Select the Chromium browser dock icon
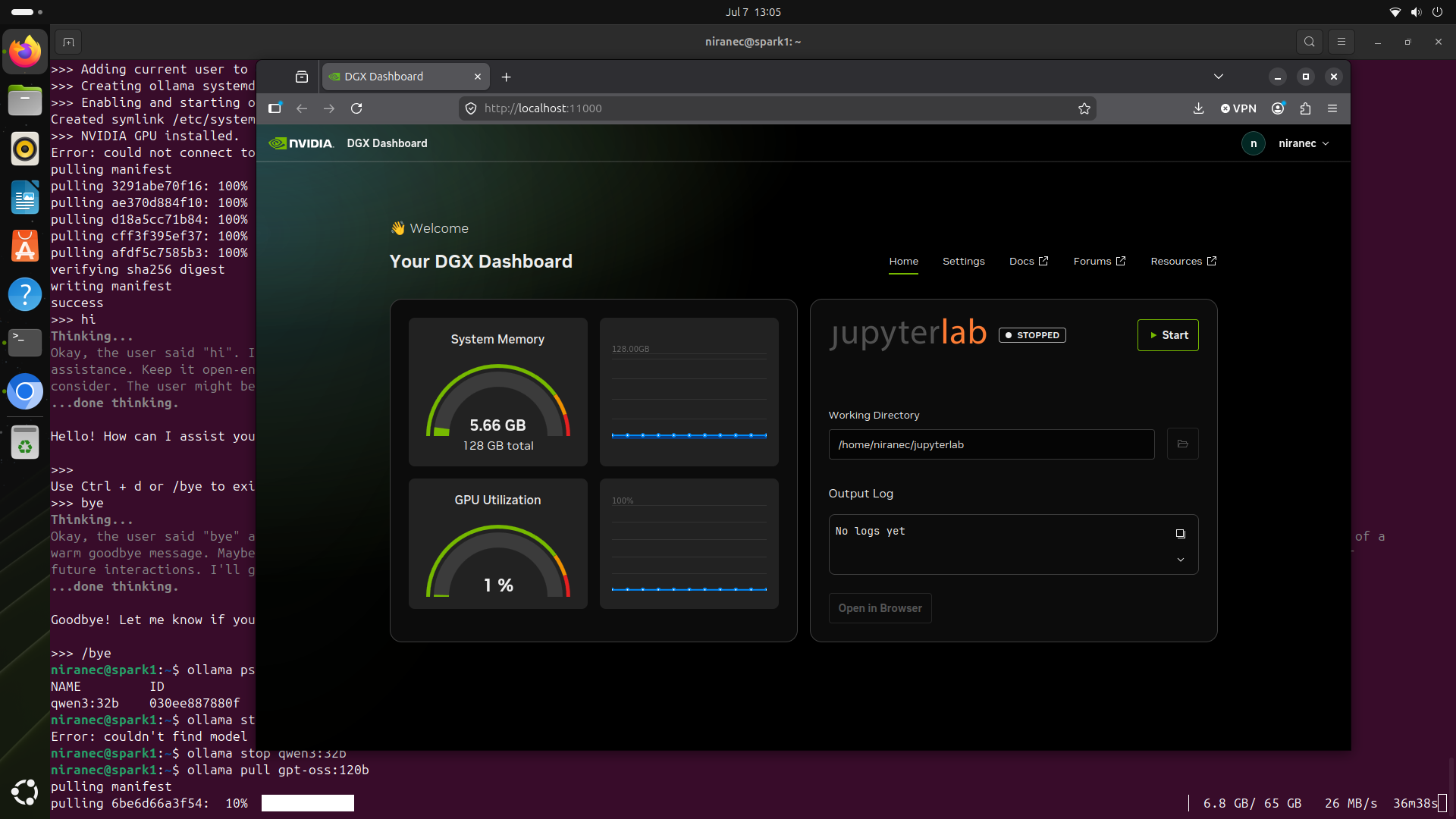The image size is (1456, 819). click(x=25, y=392)
